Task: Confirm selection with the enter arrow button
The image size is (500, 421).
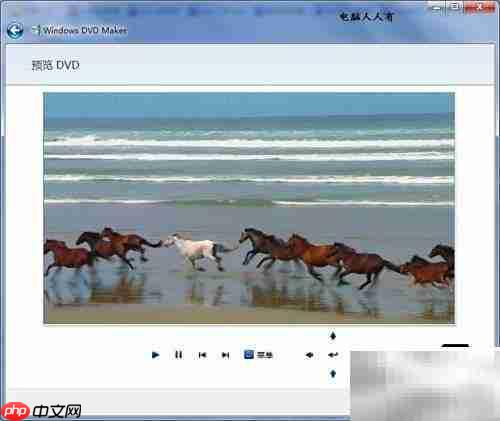Action: (333, 355)
